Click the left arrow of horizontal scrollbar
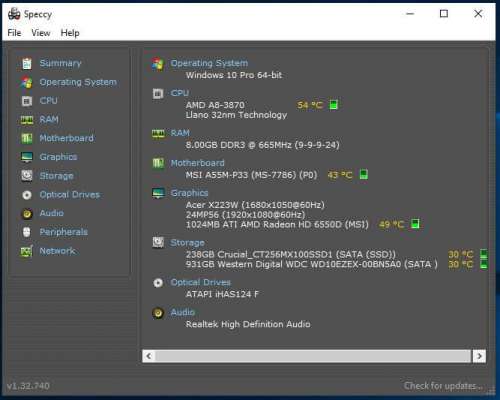 tap(149, 356)
